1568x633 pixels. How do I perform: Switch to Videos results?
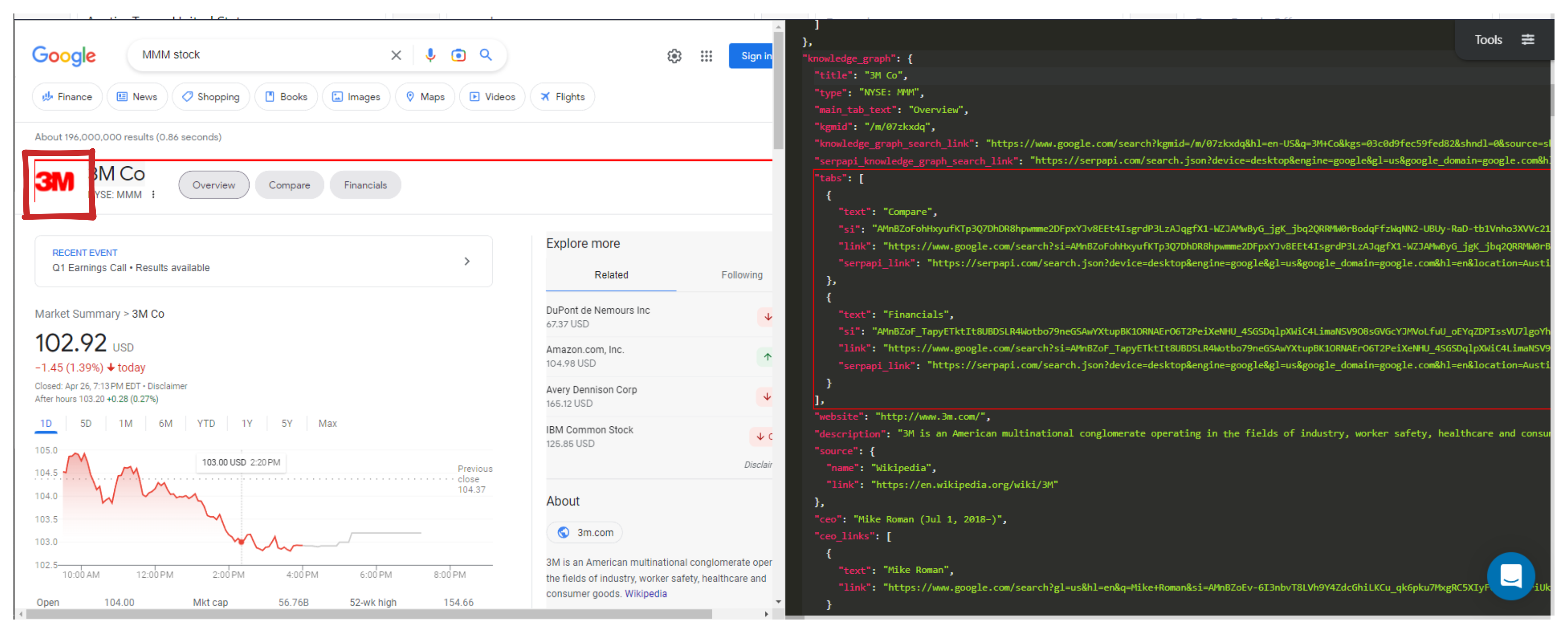[493, 97]
